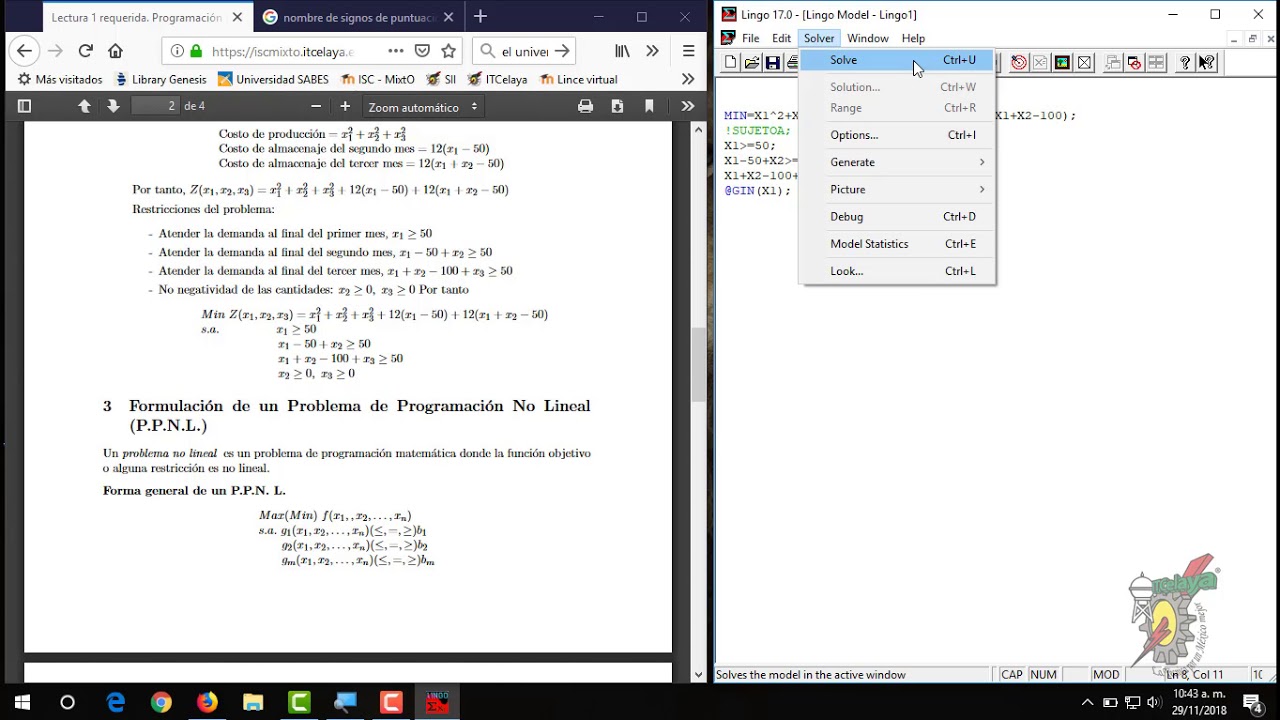Click the Picture icon in Lingo toolbar
The width and height of the screenshot is (1280, 720).
tap(1062, 63)
